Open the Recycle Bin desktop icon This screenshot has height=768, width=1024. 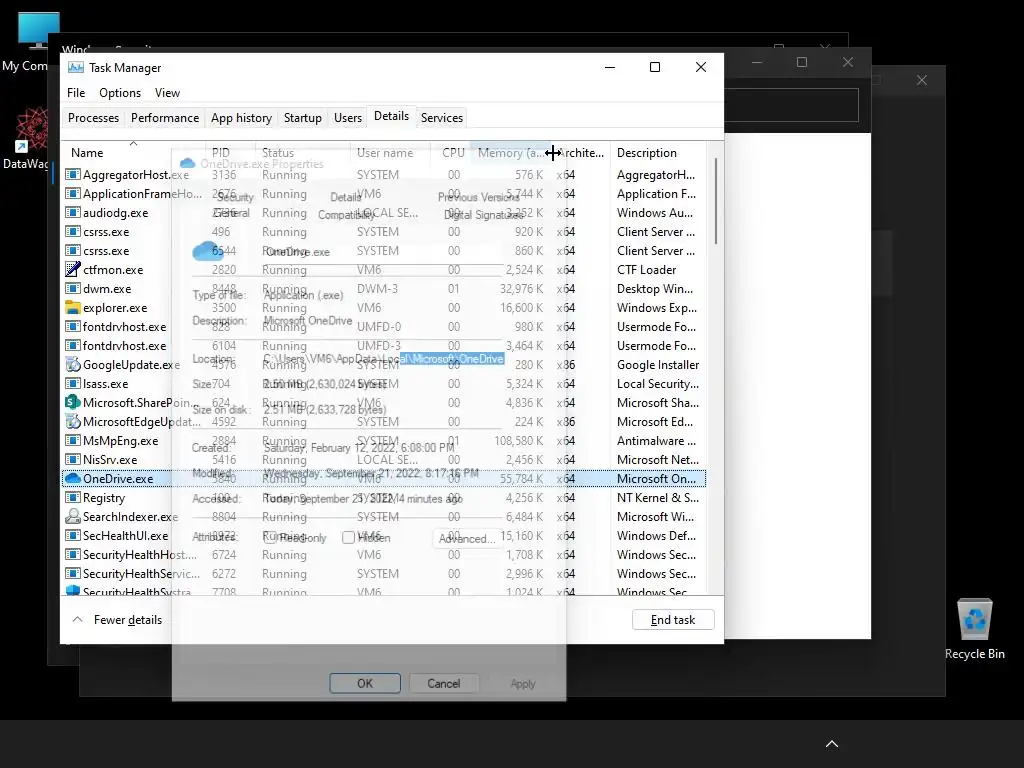[x=974, y=628]
